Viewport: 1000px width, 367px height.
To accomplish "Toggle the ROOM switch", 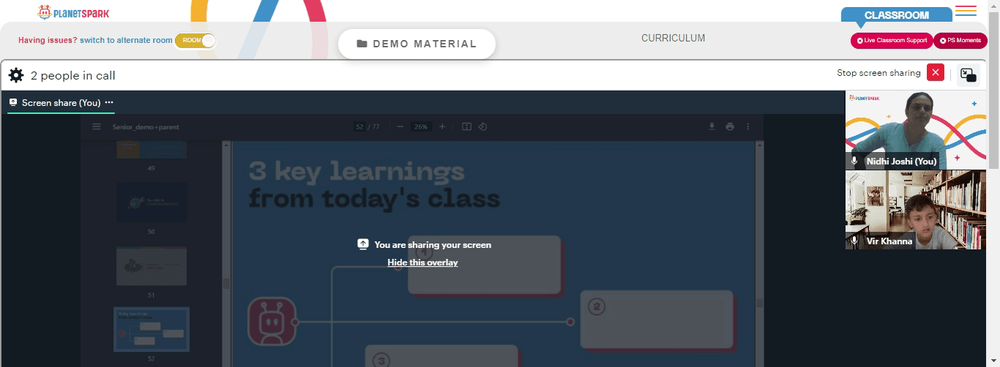I will pyautogui.click(x=195, y=40).
